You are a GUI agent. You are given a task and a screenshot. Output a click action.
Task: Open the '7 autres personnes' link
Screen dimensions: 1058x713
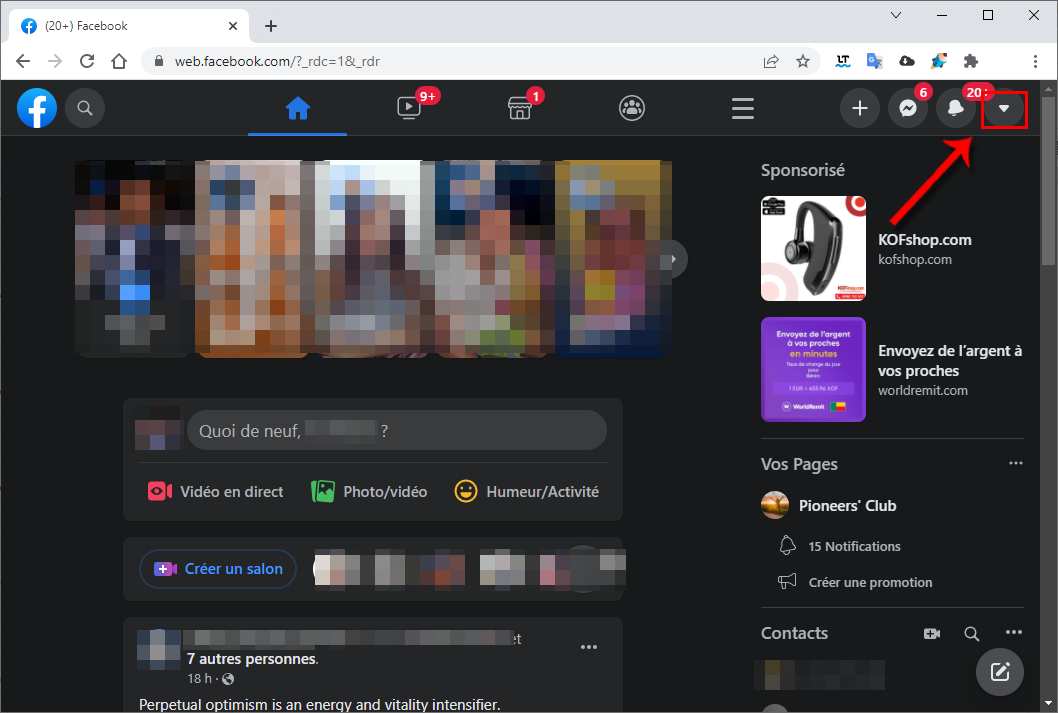pos(252,658)
